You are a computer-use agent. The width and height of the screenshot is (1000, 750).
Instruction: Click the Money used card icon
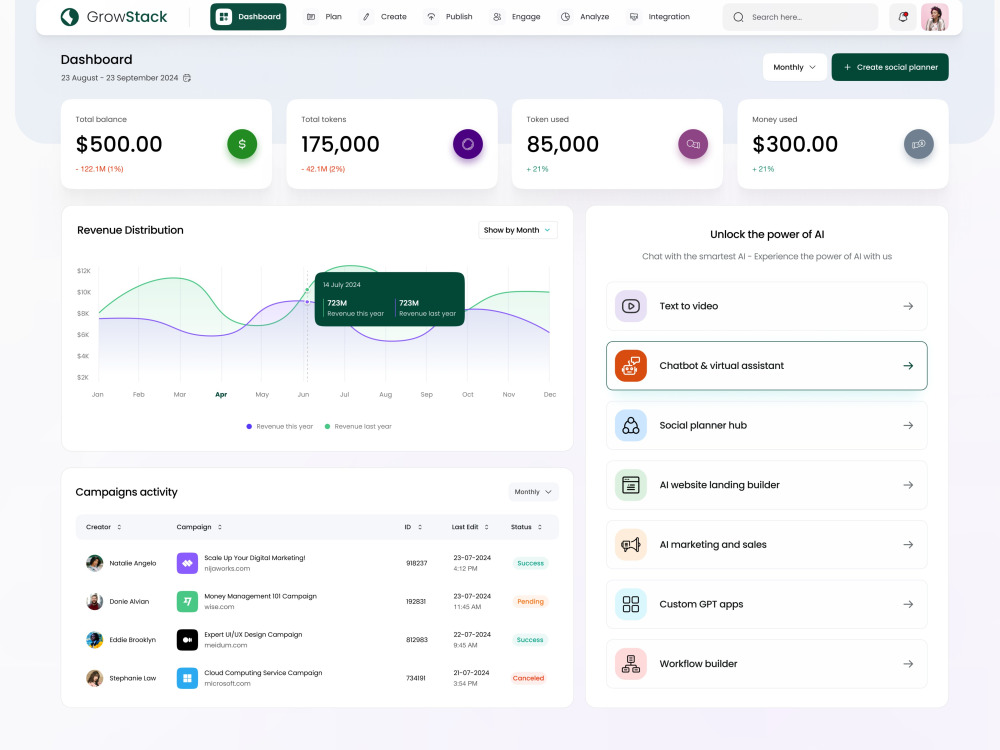[x=919, y=144]
